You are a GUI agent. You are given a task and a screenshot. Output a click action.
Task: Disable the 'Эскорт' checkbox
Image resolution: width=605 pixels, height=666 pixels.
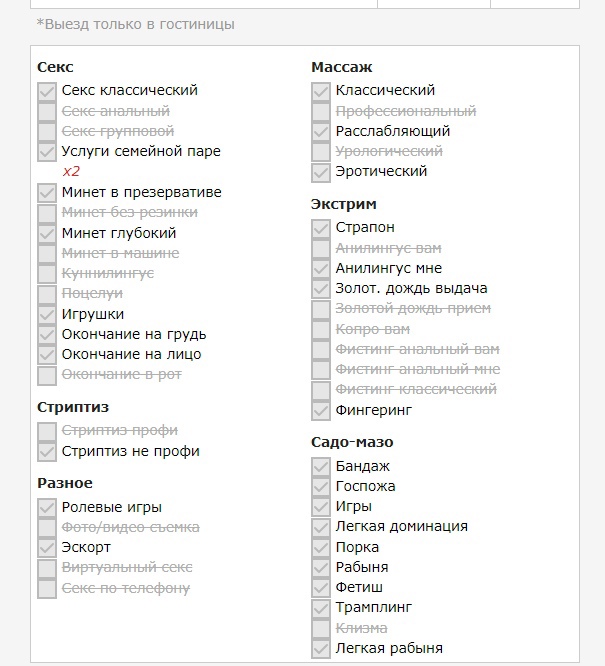click(47, 548)
